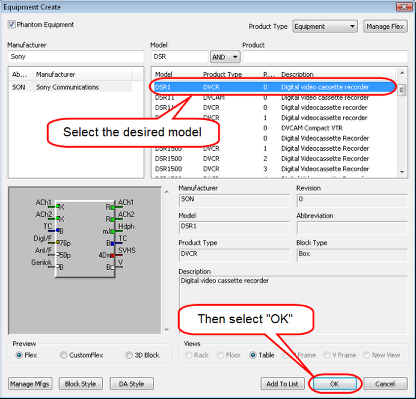Click the Manufacturer column header in the list
This screenshot has width=416, height=399.
point(83,74)
